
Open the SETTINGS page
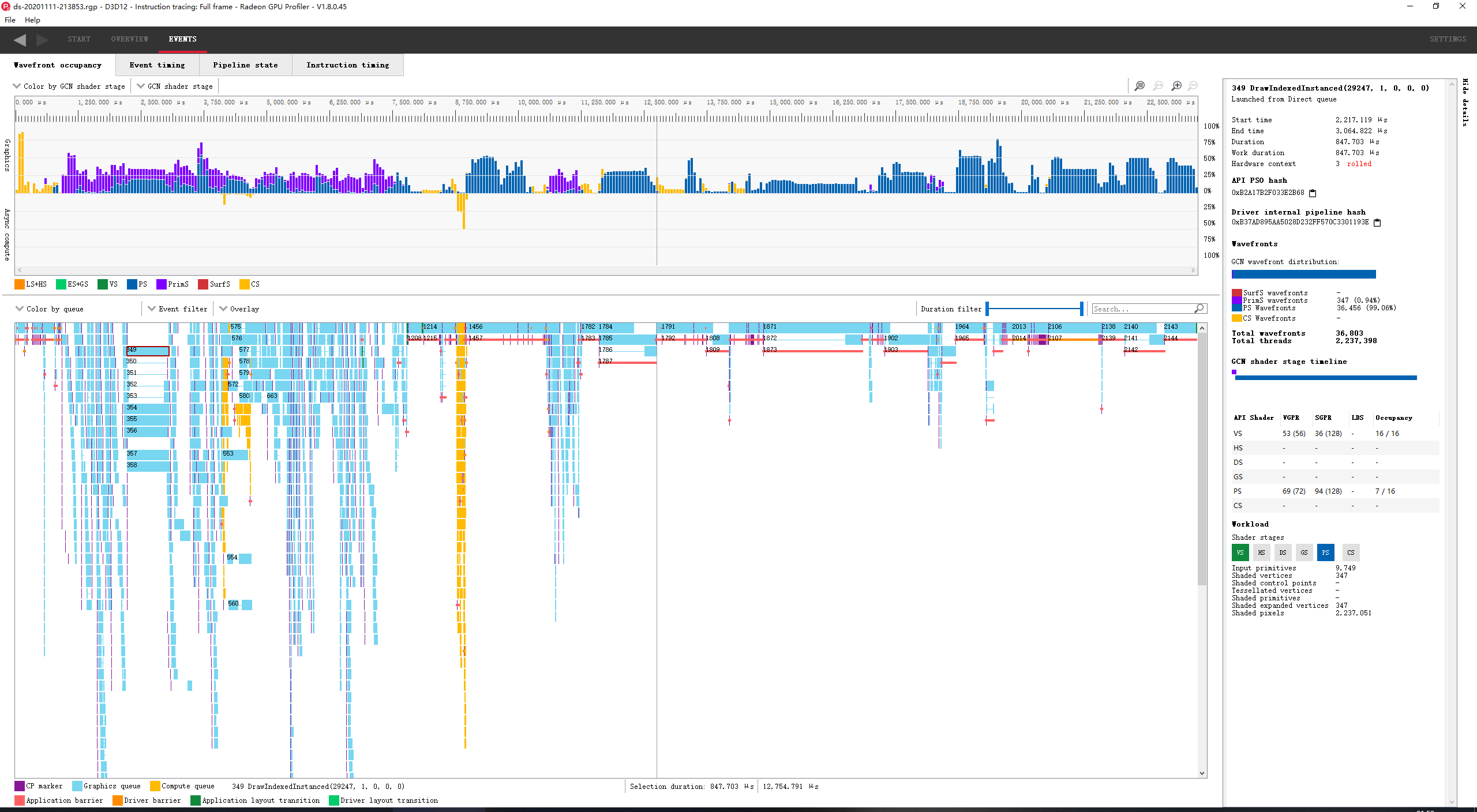tap(1447, 39)
